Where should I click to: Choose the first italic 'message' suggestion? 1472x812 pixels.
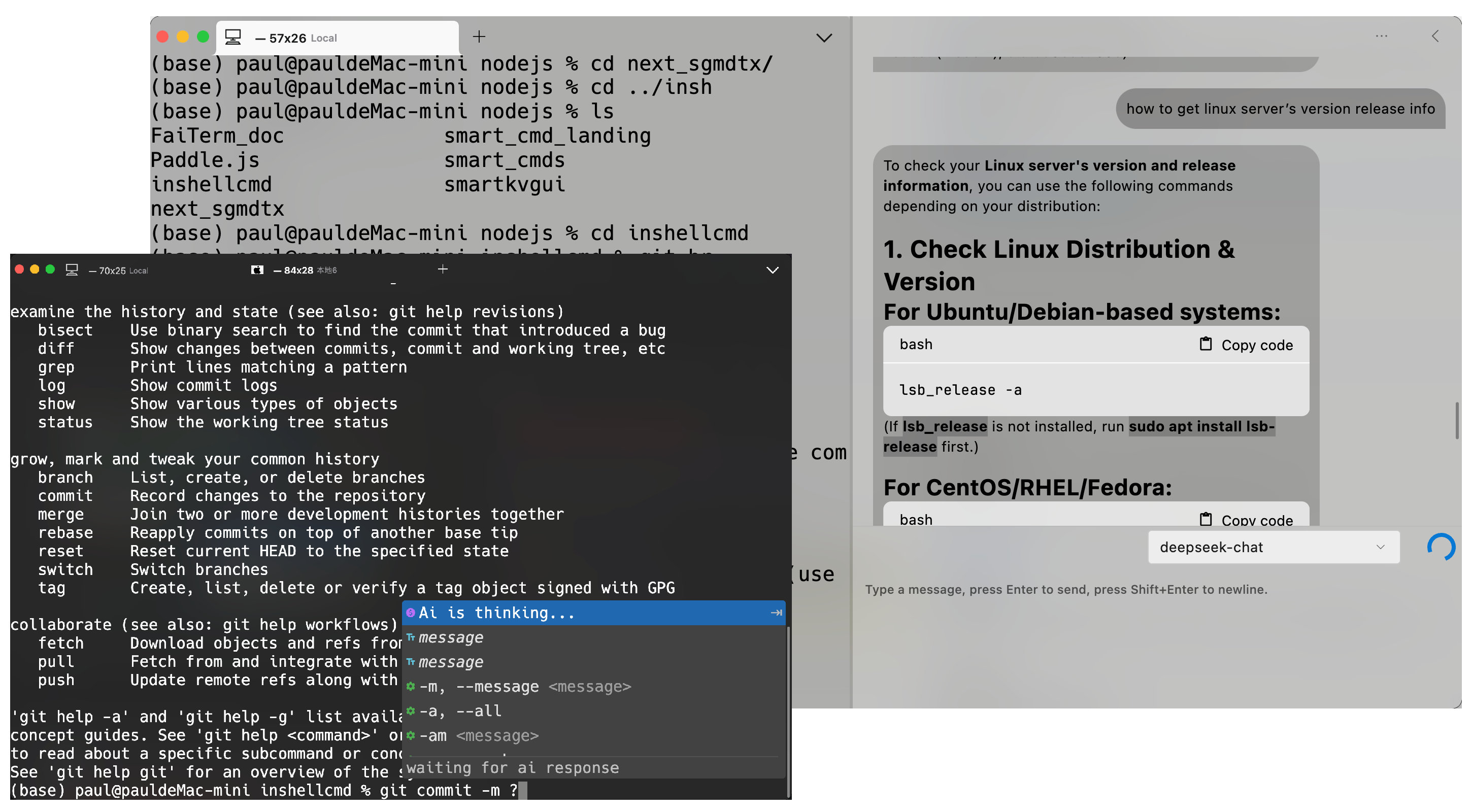pyautogui.click(x=594, y=637)
